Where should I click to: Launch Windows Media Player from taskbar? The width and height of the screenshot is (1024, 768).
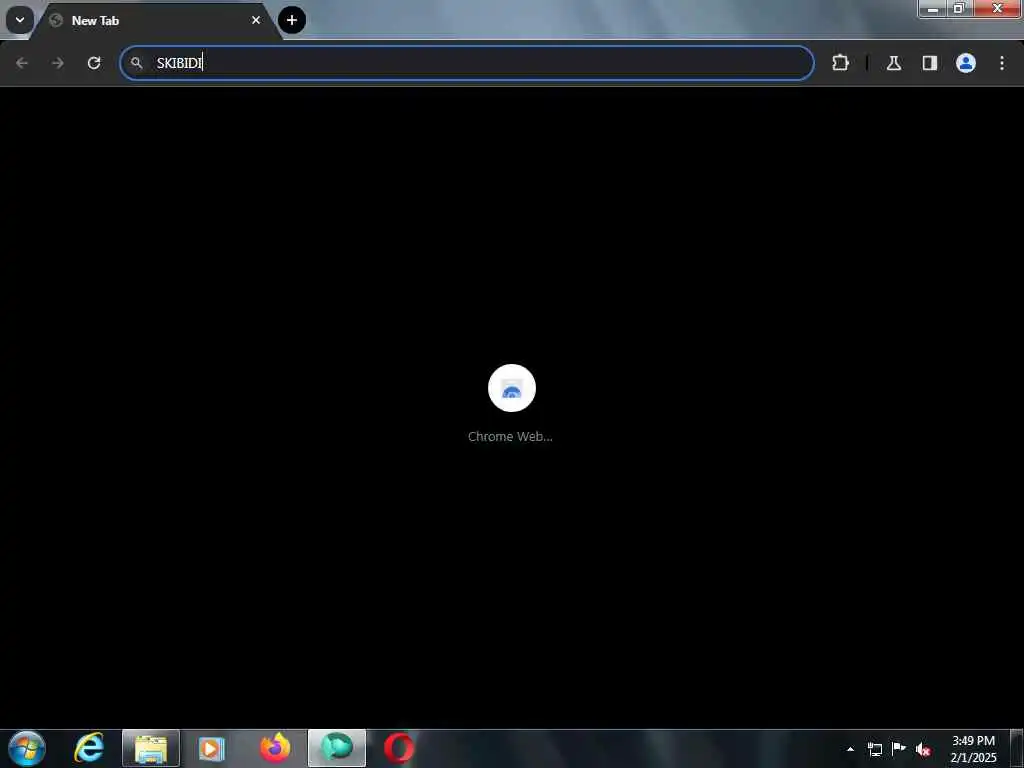tap(212, 748)
